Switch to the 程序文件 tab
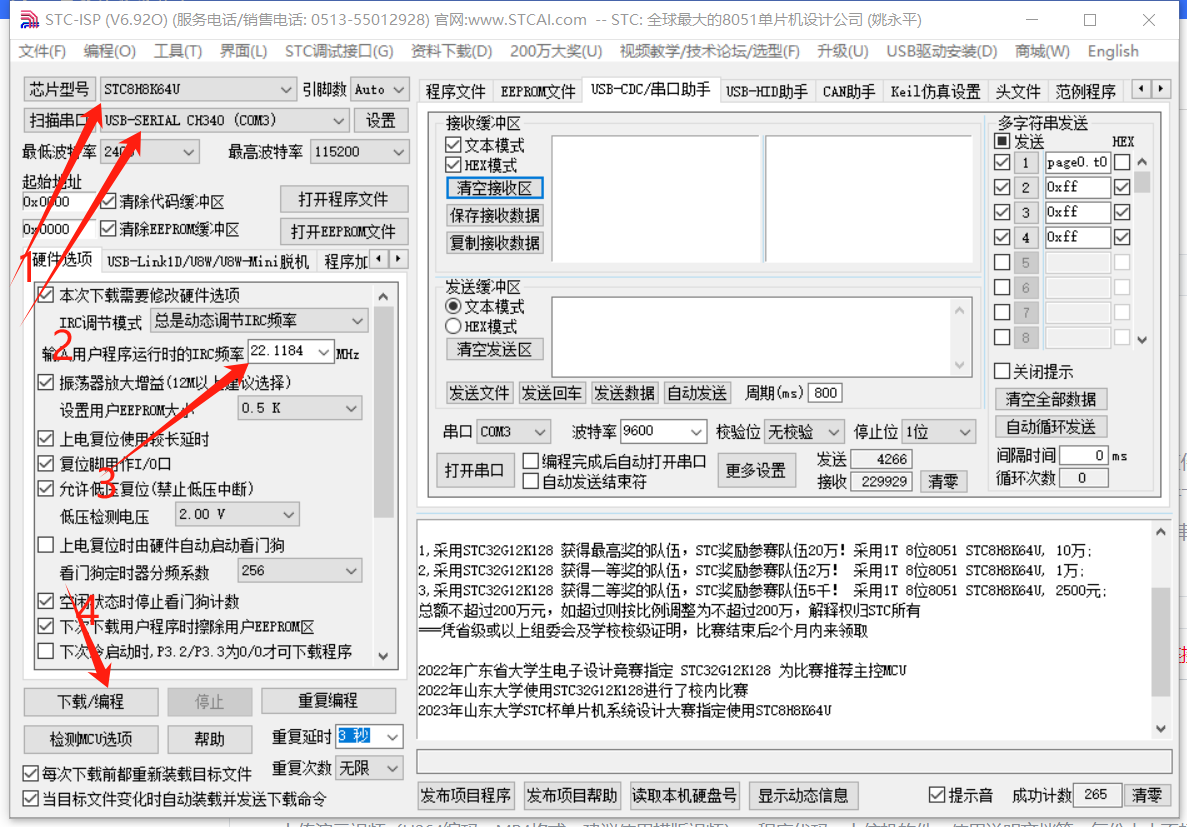The width and height of the screenshot is (1187, 827). click(x=455, y=92)
